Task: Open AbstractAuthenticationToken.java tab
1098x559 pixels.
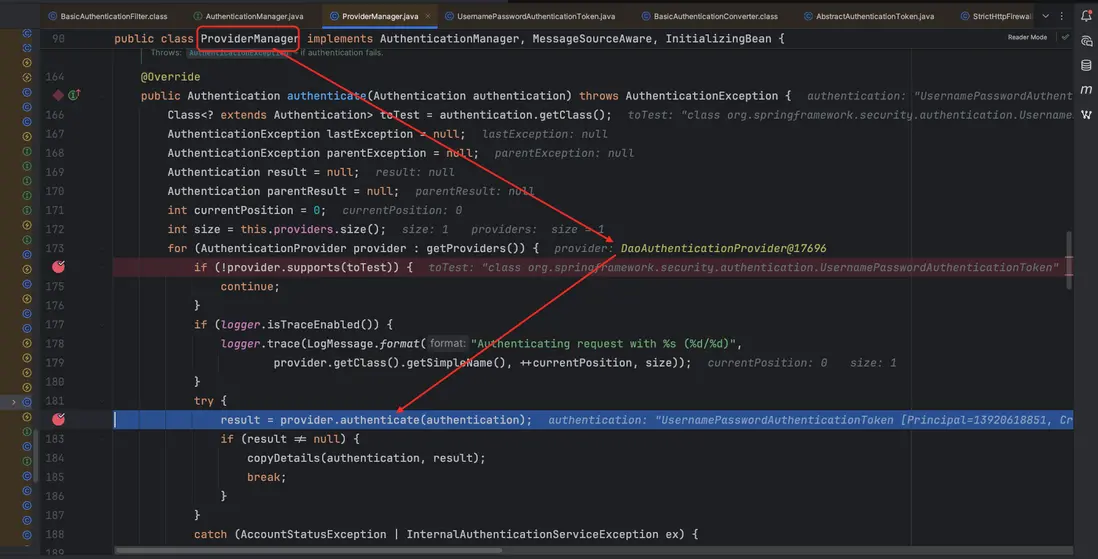Action: pos(869,16)
